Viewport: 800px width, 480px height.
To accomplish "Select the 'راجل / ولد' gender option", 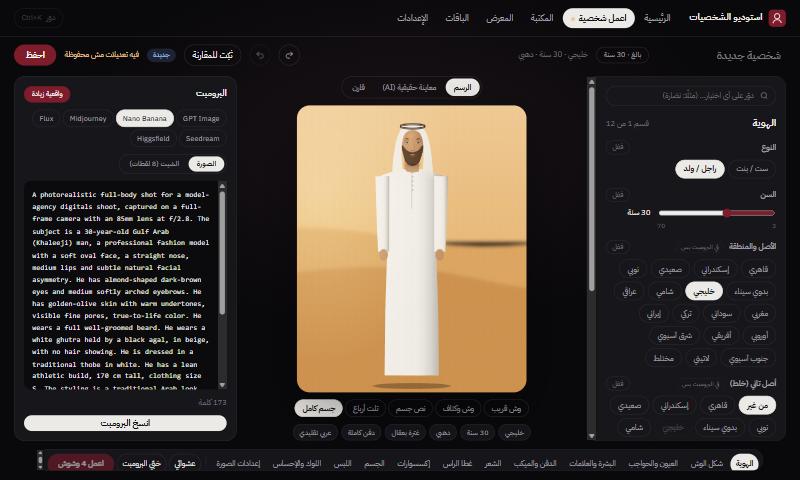I will (699, 169).
